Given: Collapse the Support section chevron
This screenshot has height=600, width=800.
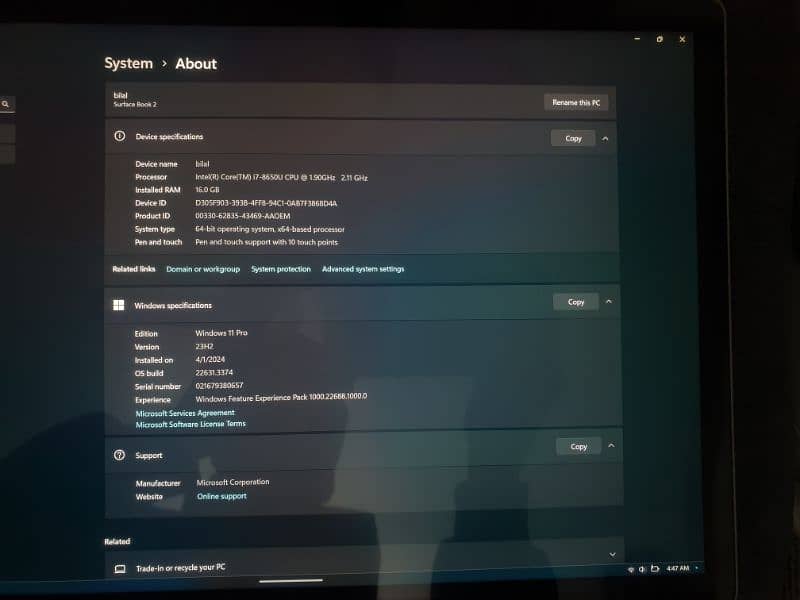Looking at the screenshot, I should 610,446.
